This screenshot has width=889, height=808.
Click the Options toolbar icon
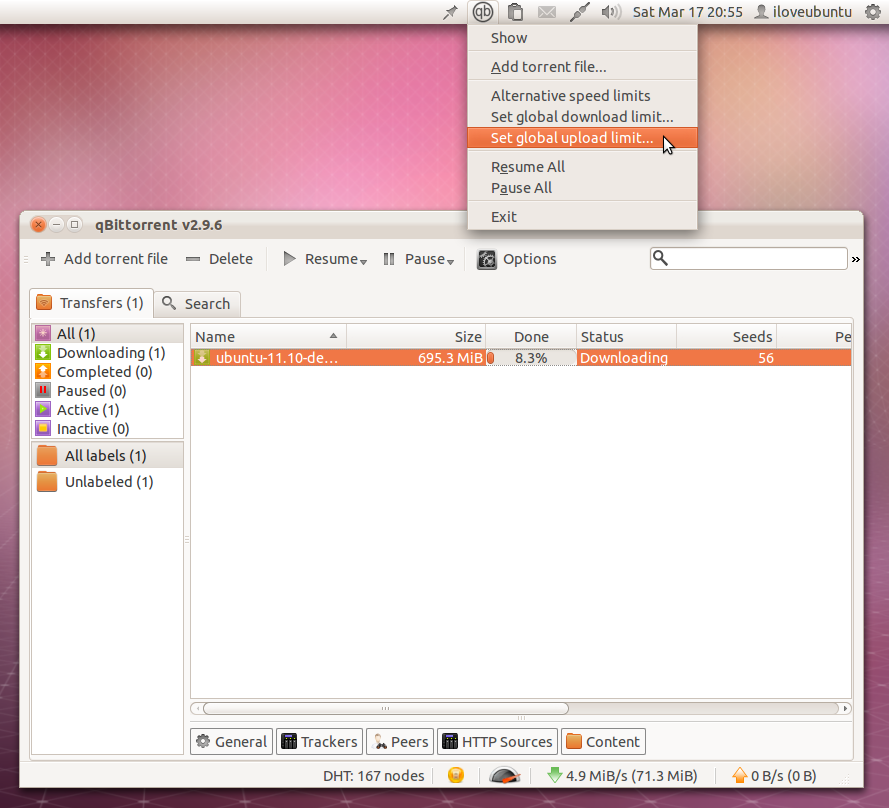pos(486,260)
